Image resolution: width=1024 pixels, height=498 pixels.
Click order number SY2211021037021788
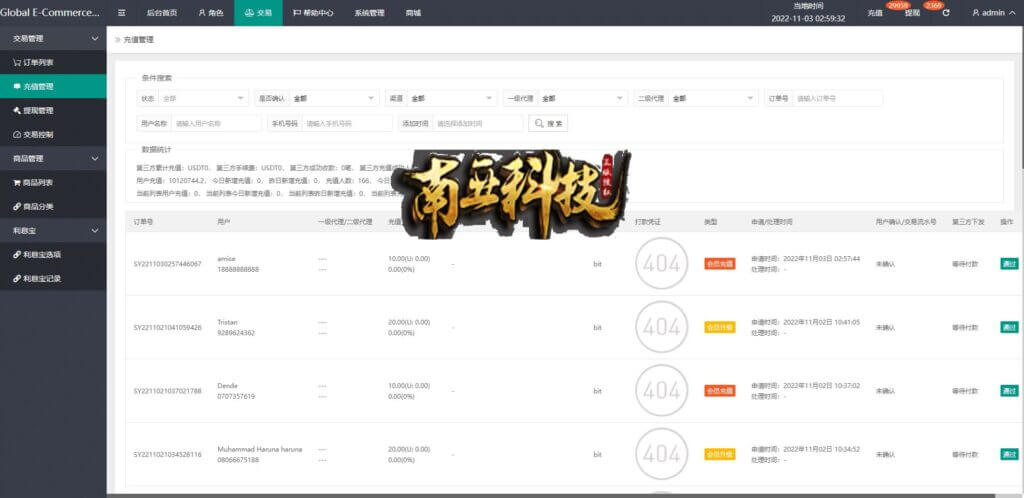pyautogui.click(x=167, y=391)
